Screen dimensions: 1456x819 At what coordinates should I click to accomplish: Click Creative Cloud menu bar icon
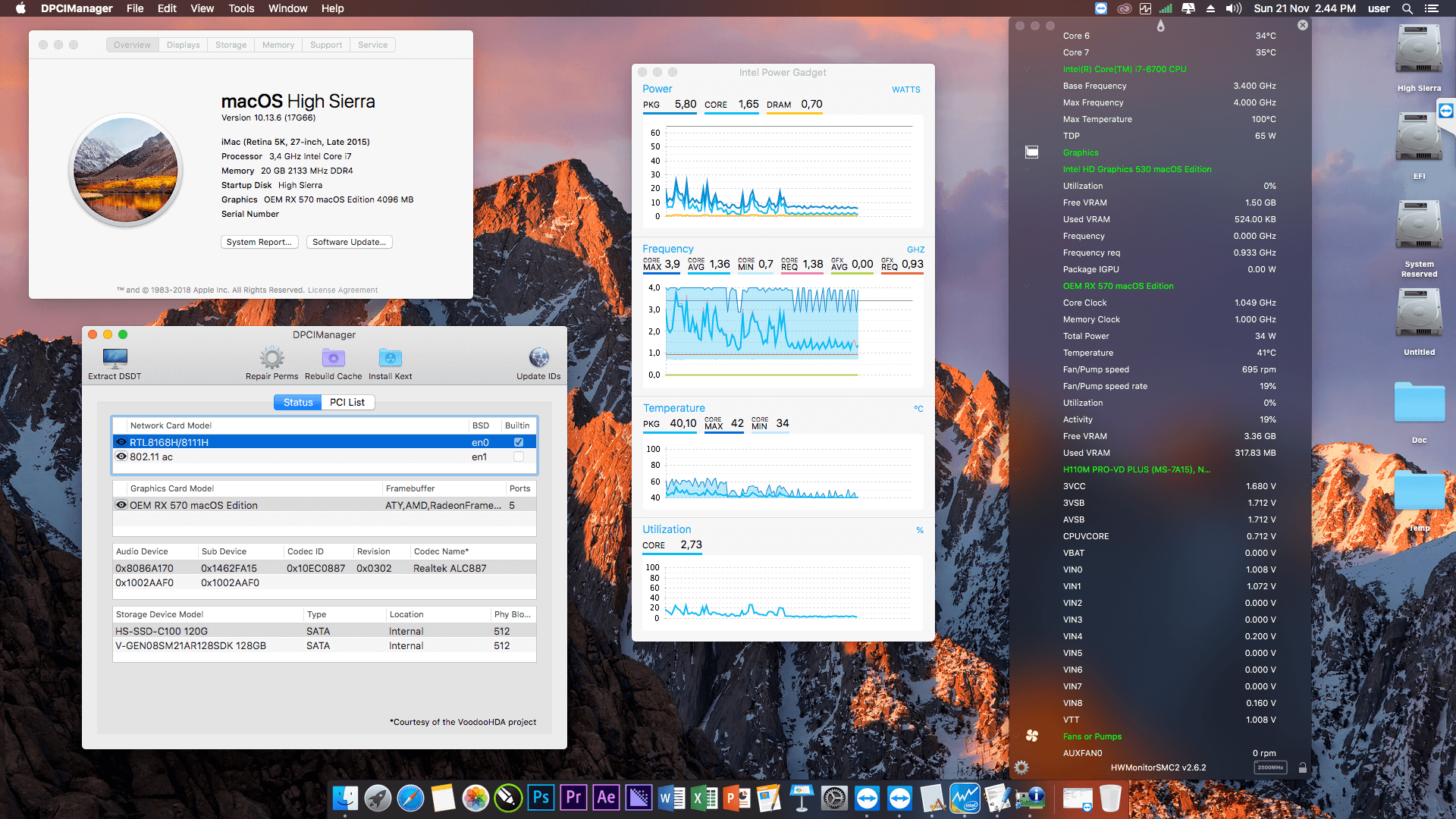coord(1124,8)
